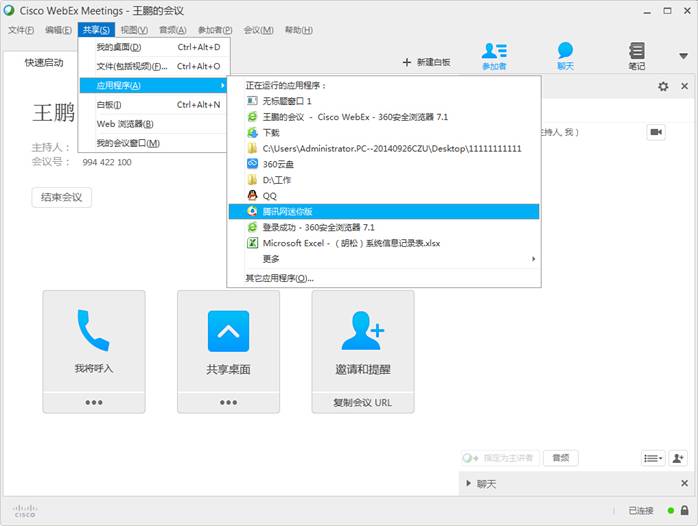Click the WebEx app icon in title bar

(9, 10)
